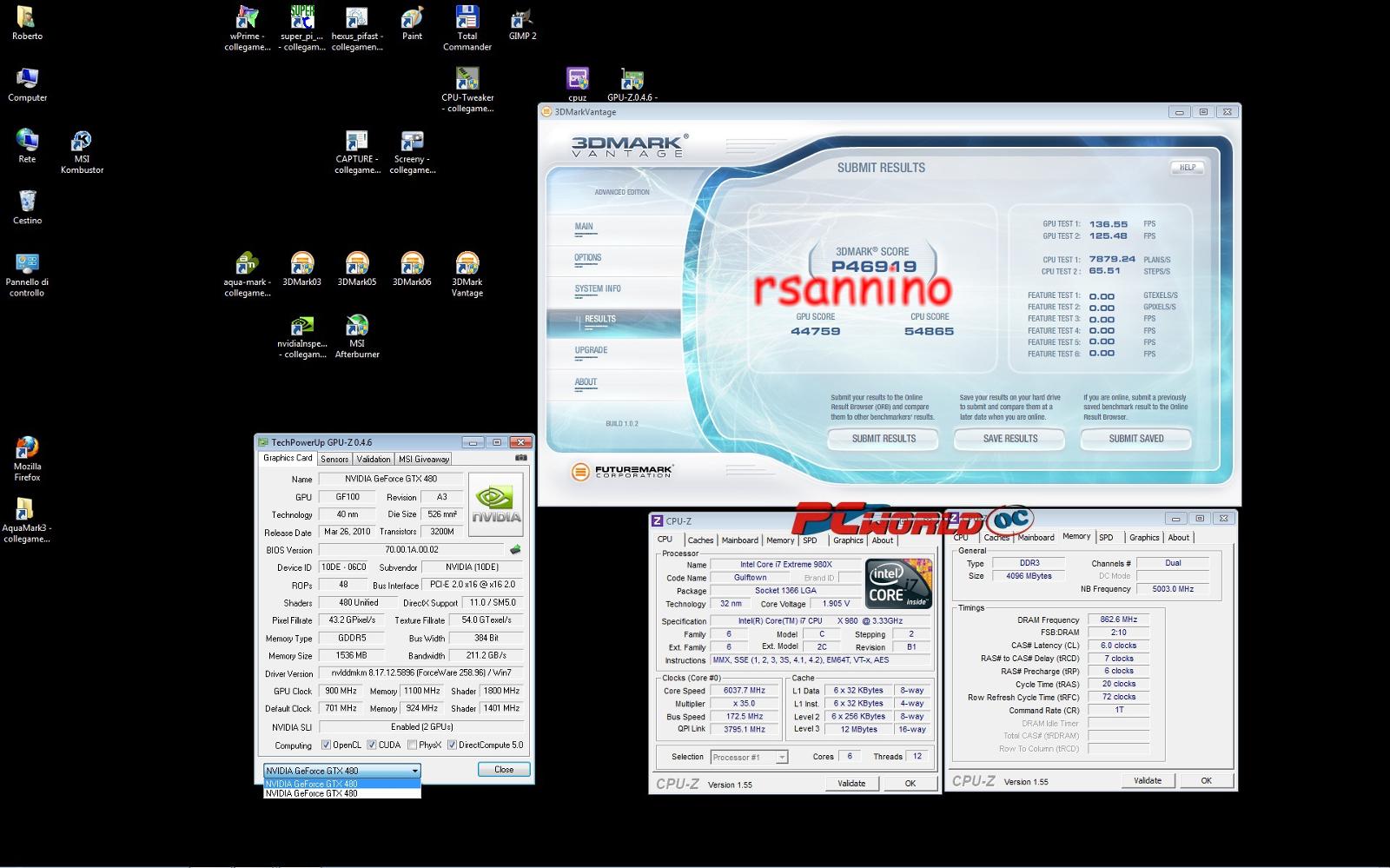This screenshot has height=868, width=1390.
Task: Open Mainboard tab in left CPU-Z window
Action: click(x=739, y=540)
